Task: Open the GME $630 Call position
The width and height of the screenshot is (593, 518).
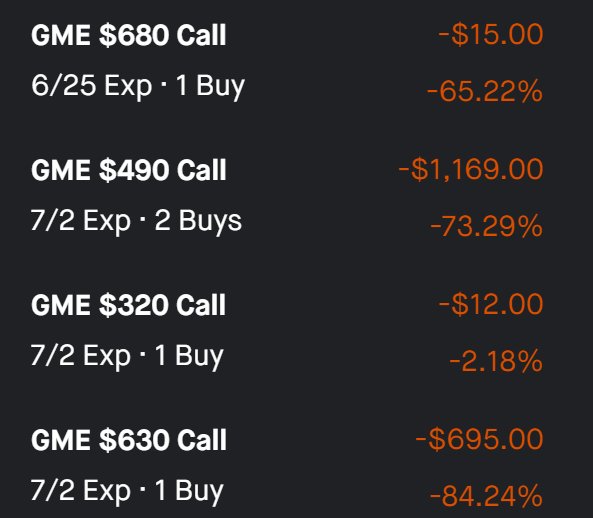Action: 129,440
